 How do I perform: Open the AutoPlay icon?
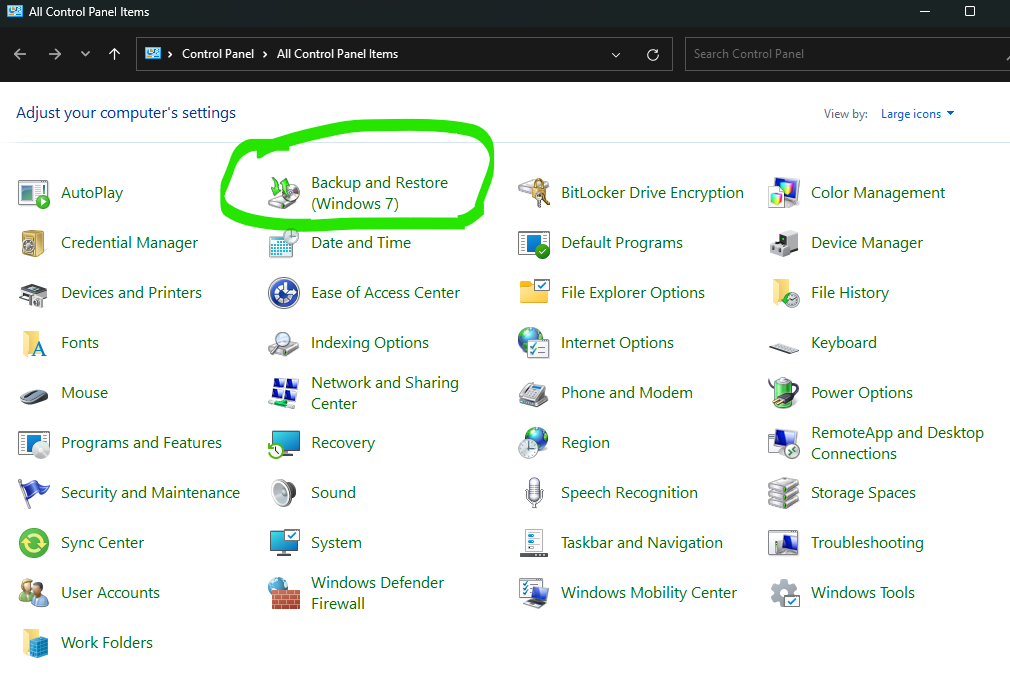[33, 193]
